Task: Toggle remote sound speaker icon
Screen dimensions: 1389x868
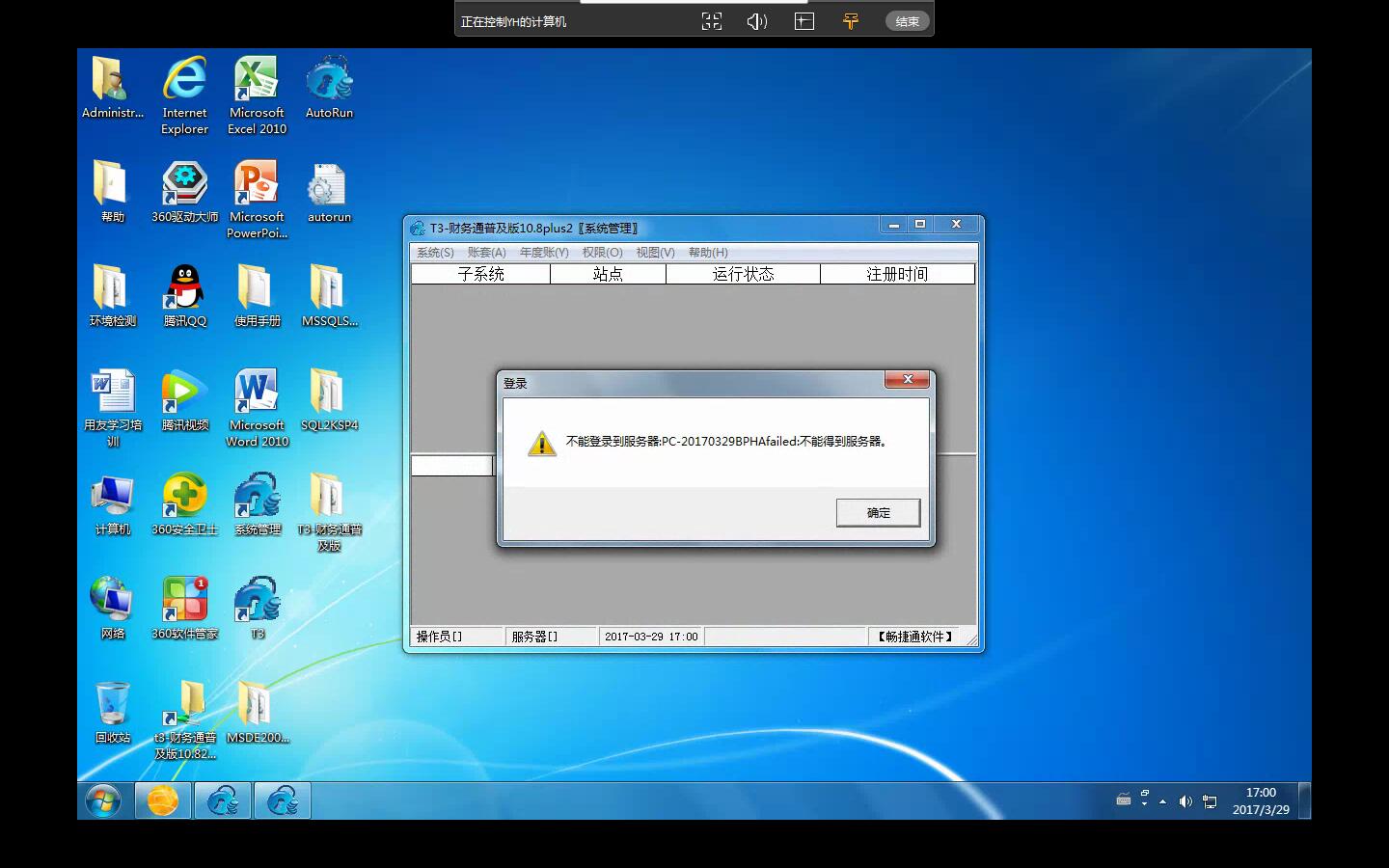Action: pos(757,21)
